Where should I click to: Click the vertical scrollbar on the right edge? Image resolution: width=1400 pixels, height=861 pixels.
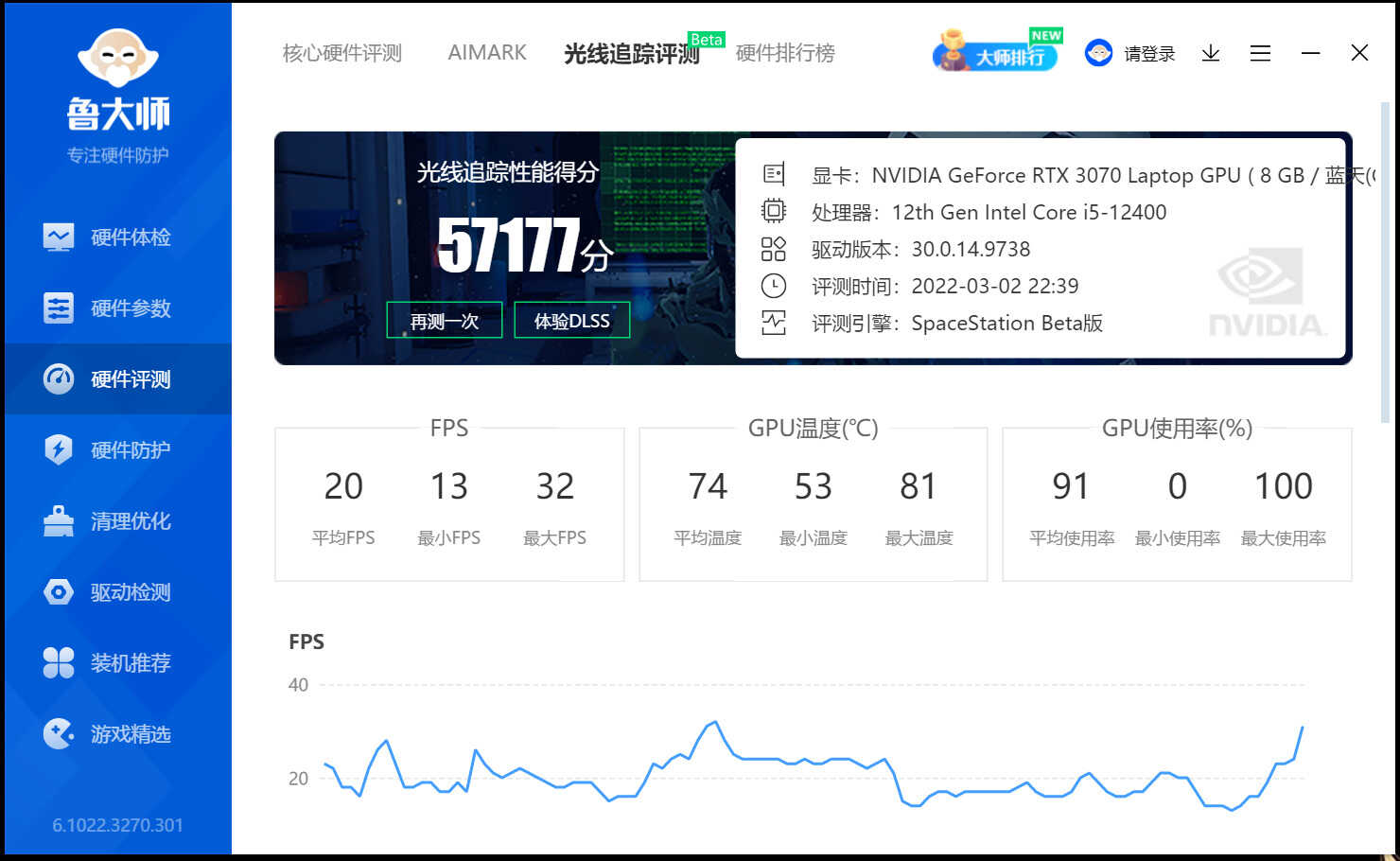coord(1386,265)
